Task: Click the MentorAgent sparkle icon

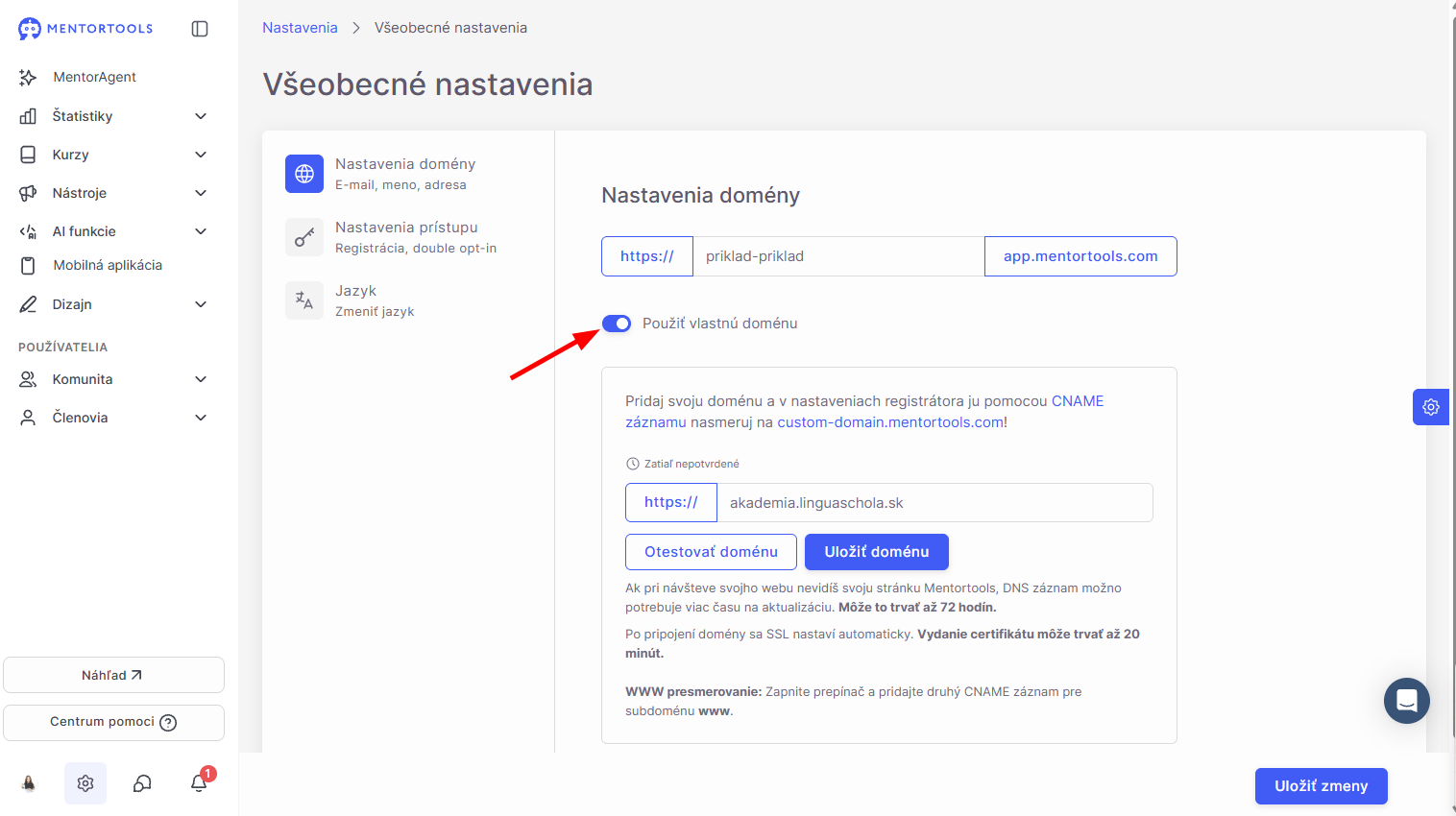Action: (28, 77)
